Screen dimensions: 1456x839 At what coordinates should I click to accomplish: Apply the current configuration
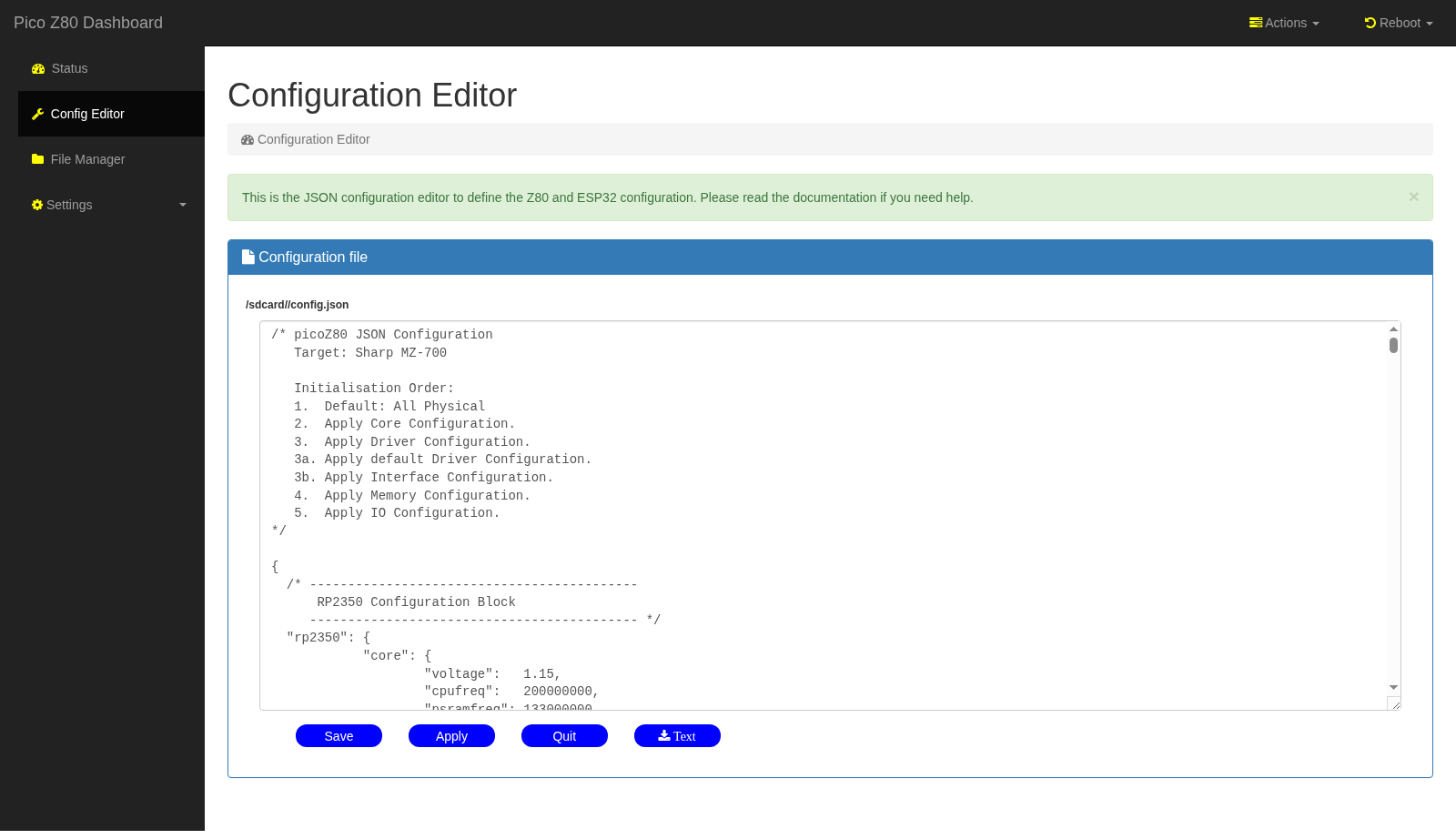coord(451,735)
